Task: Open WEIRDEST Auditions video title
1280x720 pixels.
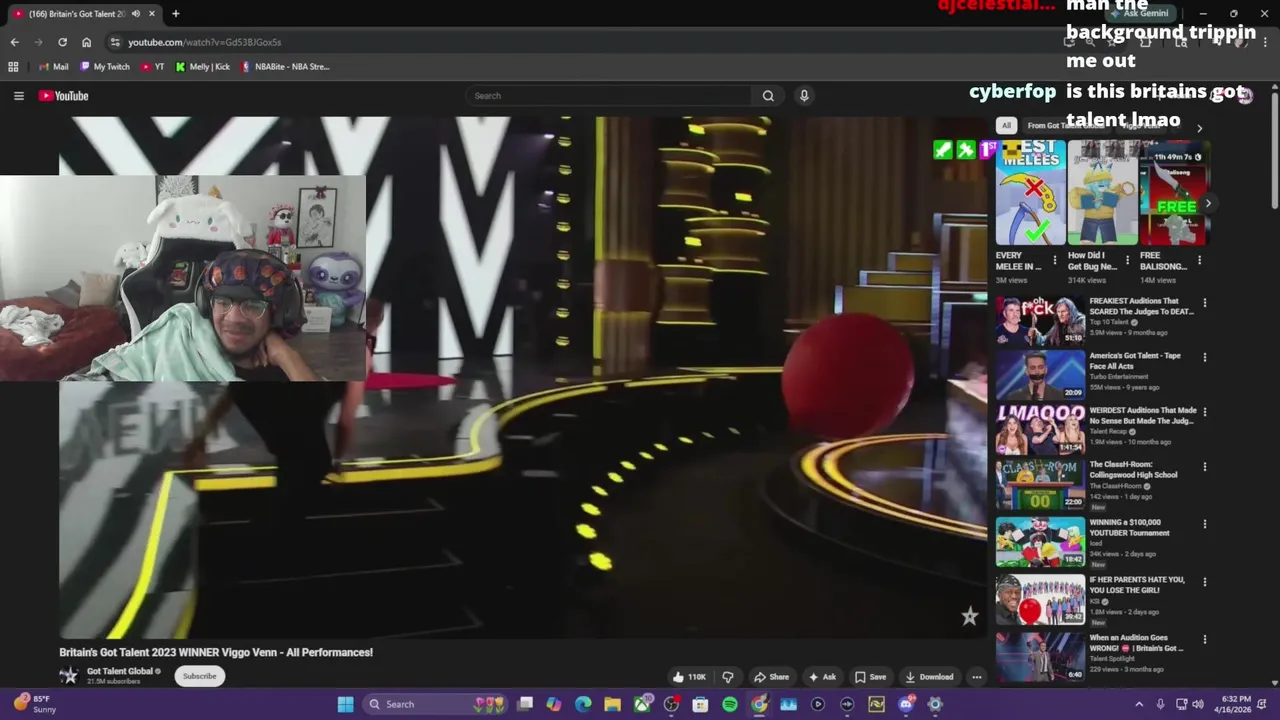Action: (x=1143, y=415)
